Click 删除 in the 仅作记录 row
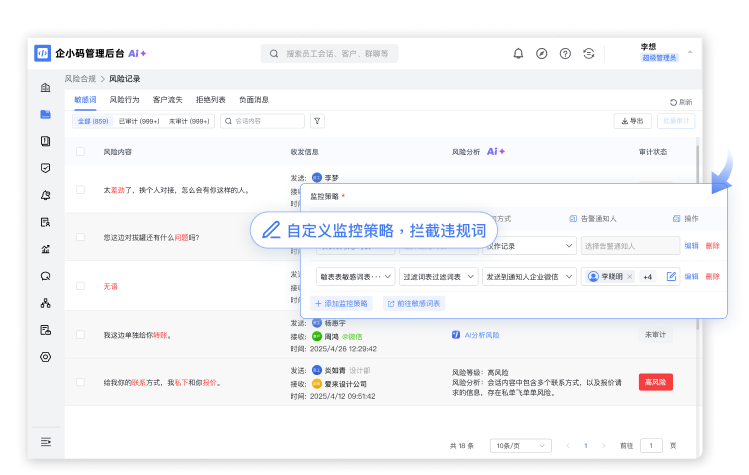This screenshot has height=475, width=749. [712, 246]
